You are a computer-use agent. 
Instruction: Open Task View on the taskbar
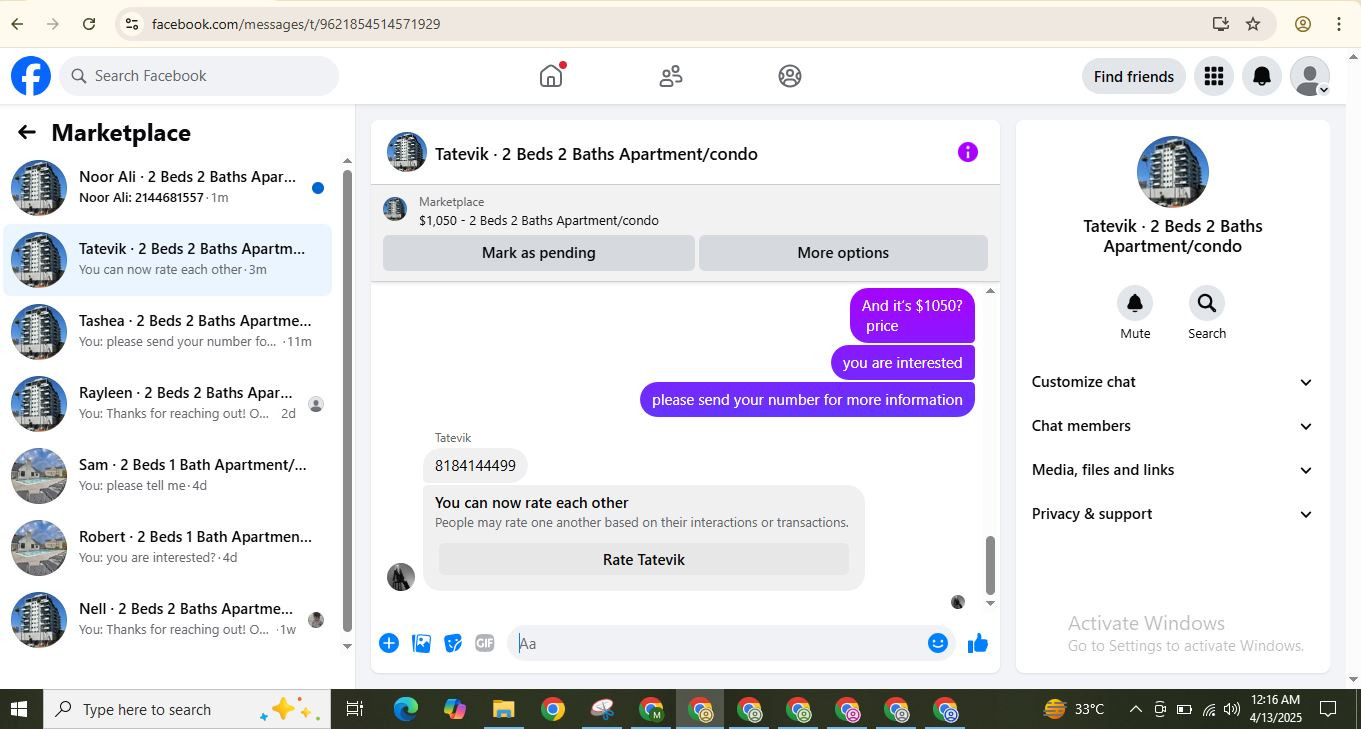[x=354, y=709]
